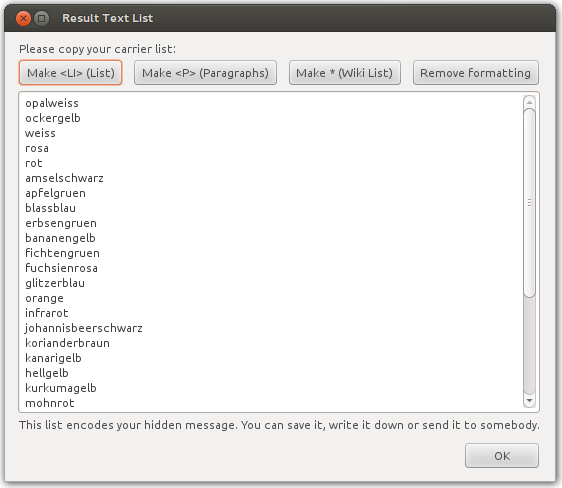The image size is (562, 488).
Task: Confirm dialog with OK button
Action: [502, 456]
